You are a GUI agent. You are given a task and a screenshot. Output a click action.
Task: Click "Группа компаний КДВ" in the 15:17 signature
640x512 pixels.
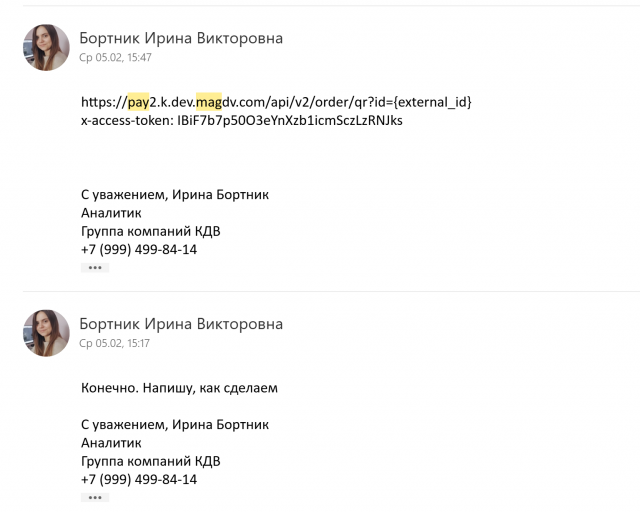coord(150,461)
